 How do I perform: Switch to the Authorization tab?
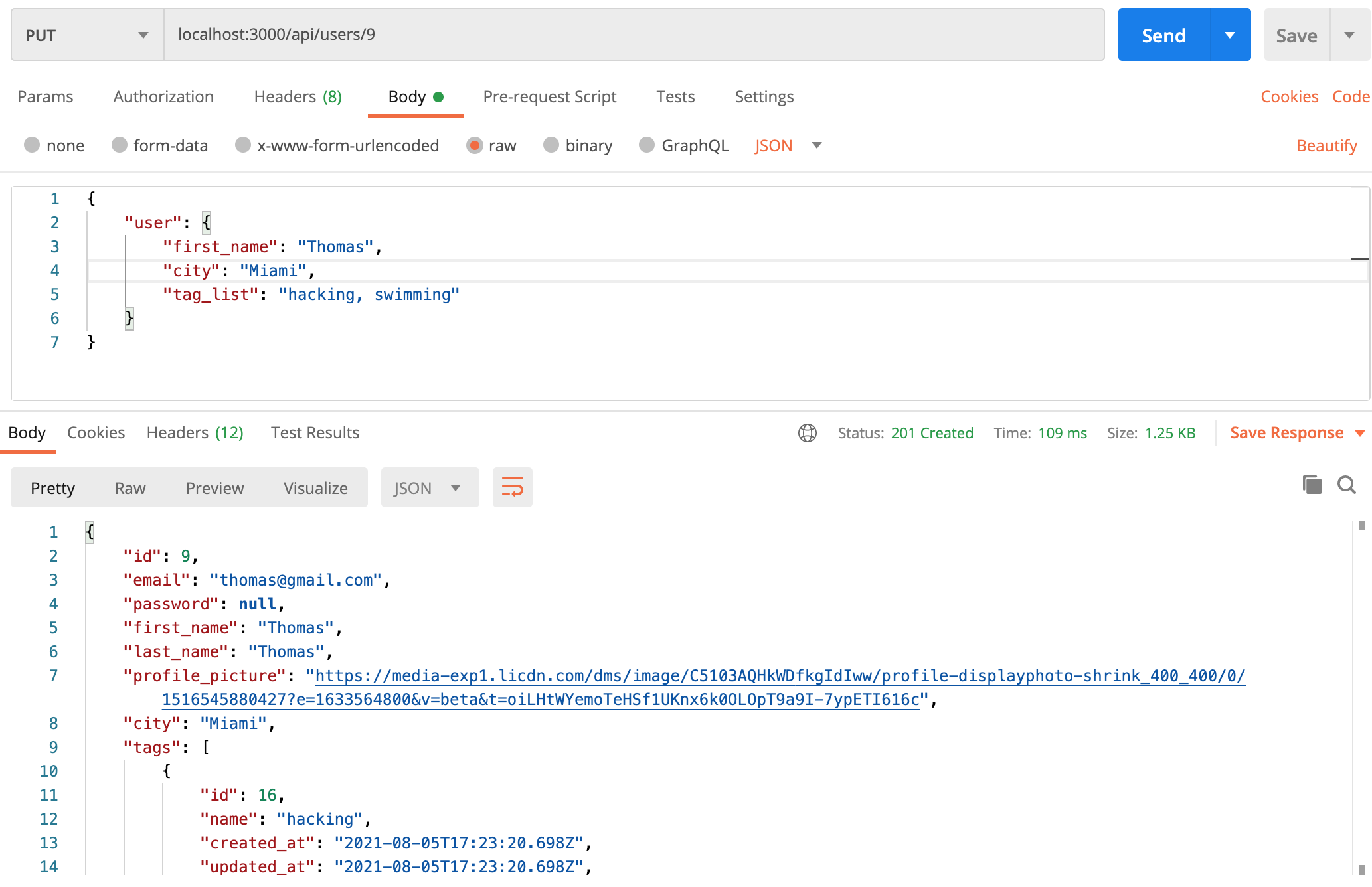coord(163,97)
